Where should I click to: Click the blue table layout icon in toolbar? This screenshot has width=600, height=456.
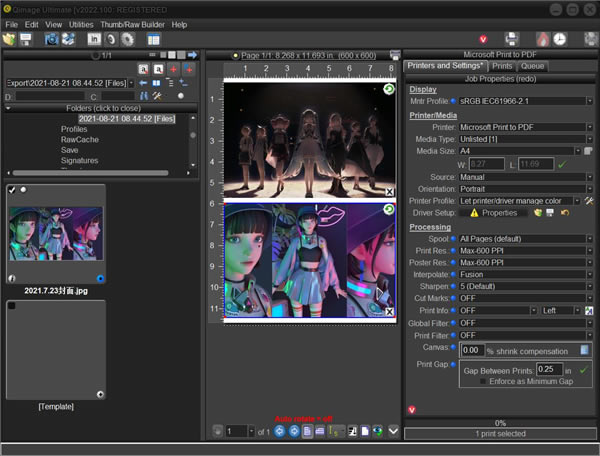click(x=153, y=39)
